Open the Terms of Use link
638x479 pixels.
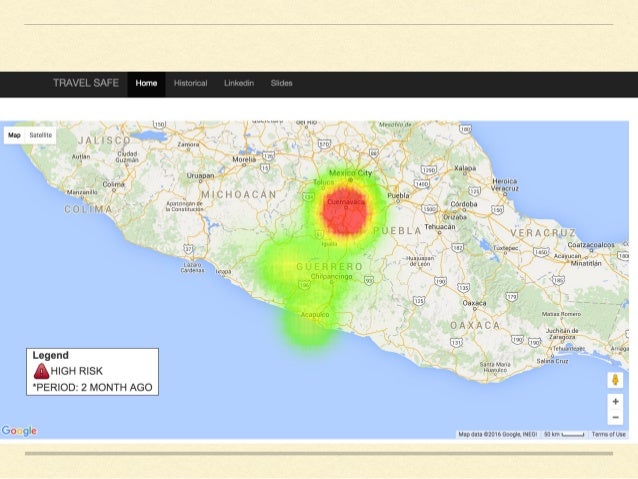pyautogui.click(x=609, y=434)
